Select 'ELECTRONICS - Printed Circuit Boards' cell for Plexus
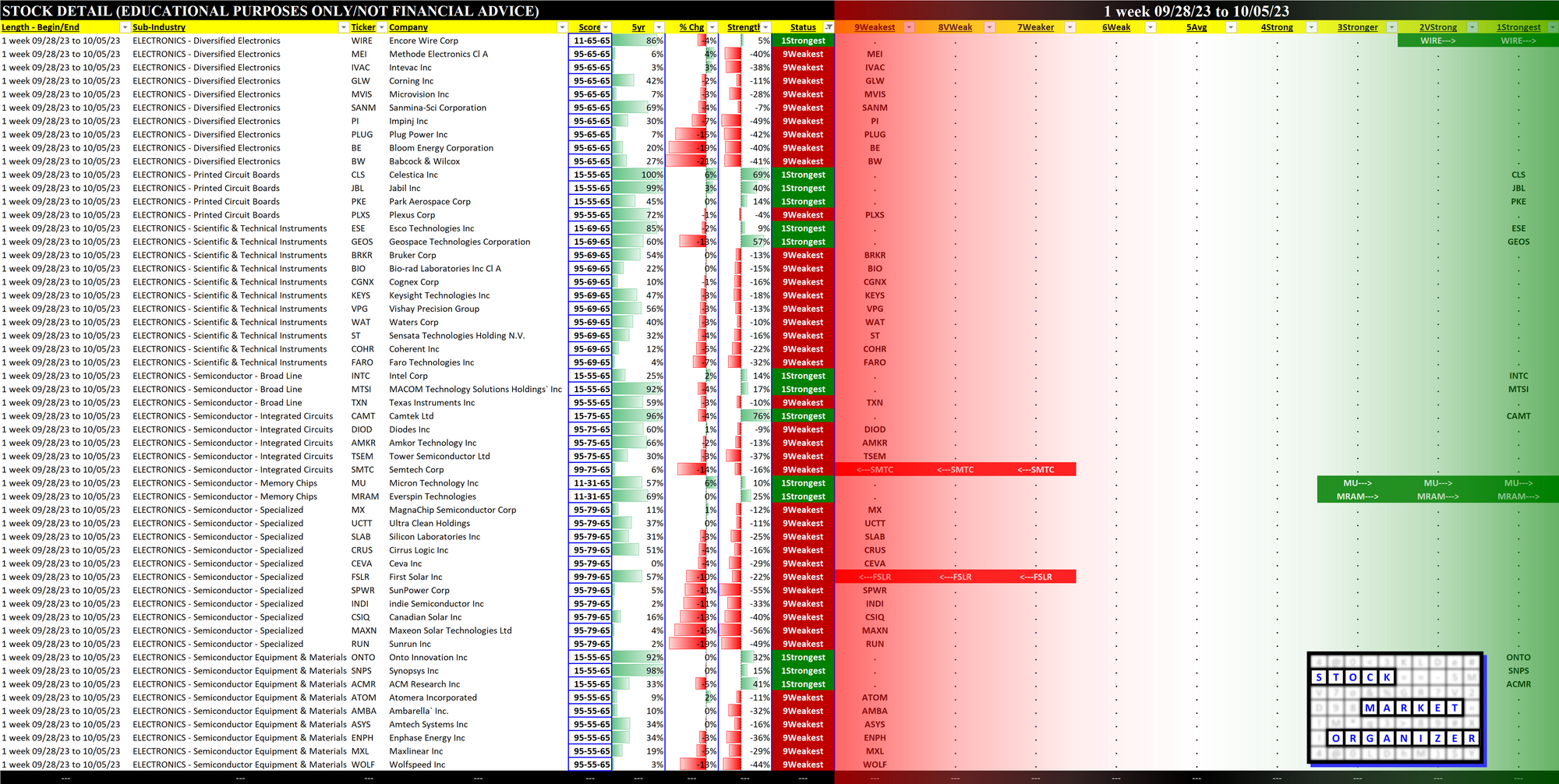Screen dimensions: 1559x784 pos(206,215)
